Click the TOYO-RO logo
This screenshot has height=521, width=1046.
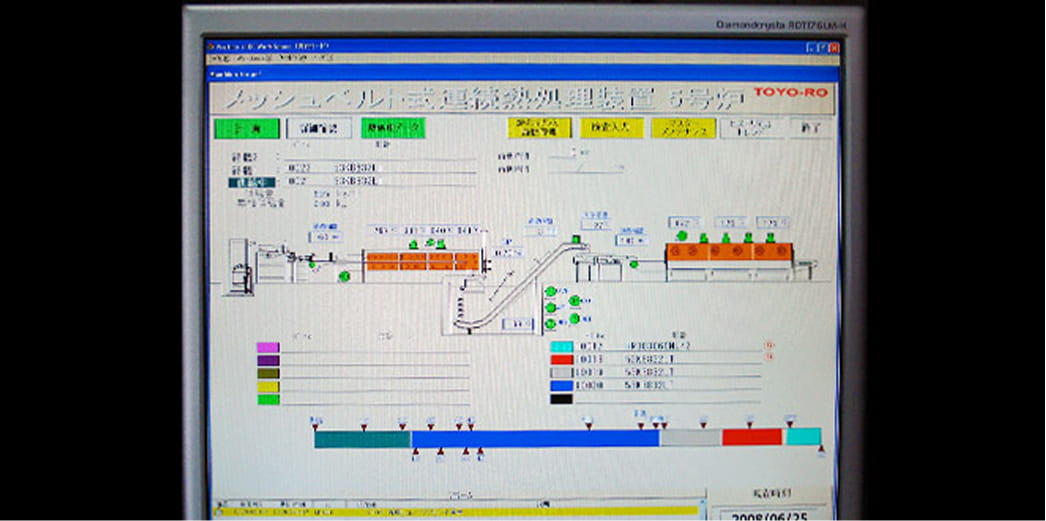[x=789, y=92]
